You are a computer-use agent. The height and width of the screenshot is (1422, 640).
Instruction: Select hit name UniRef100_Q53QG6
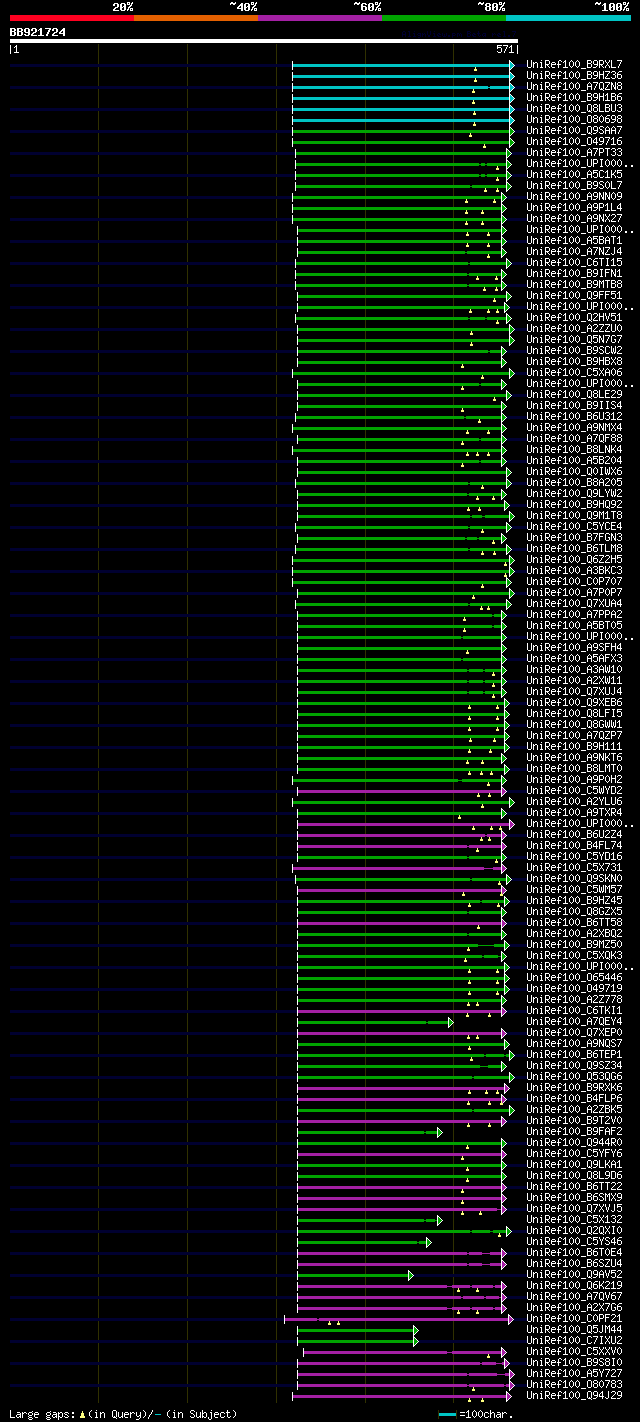pos(574,1076)
